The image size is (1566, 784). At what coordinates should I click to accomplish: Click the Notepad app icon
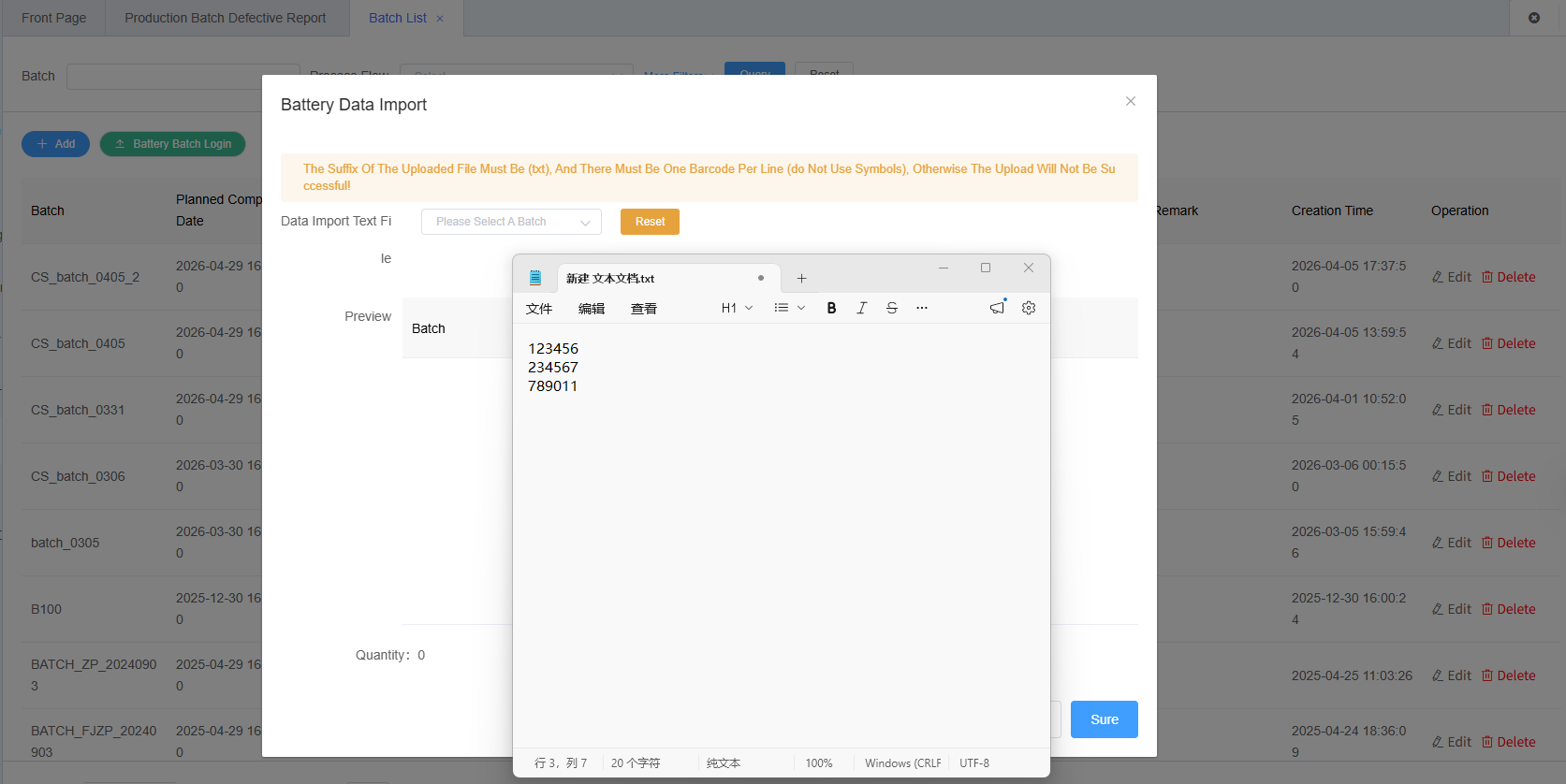535,278
